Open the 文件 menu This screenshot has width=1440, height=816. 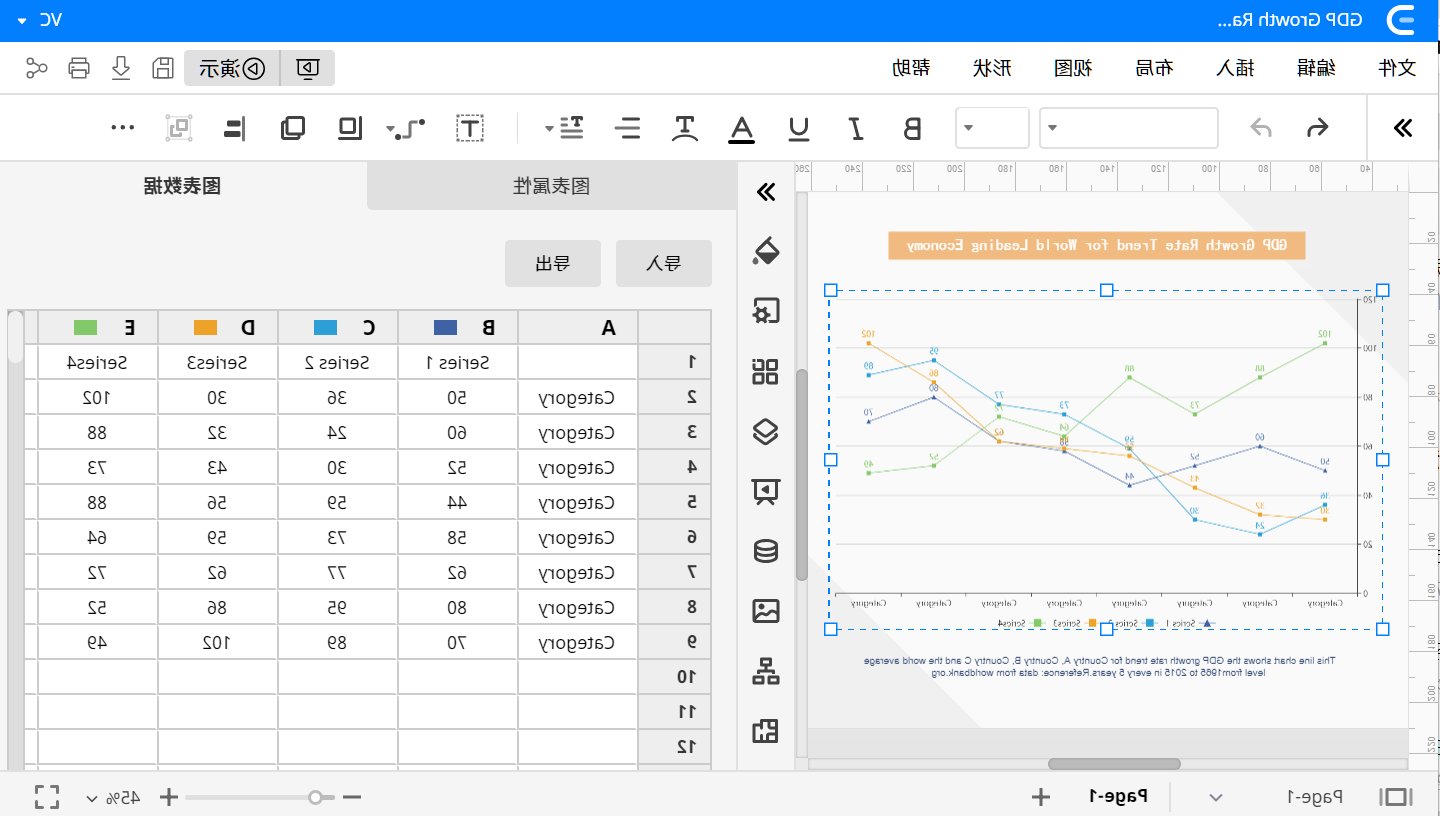click(1397, 68)
